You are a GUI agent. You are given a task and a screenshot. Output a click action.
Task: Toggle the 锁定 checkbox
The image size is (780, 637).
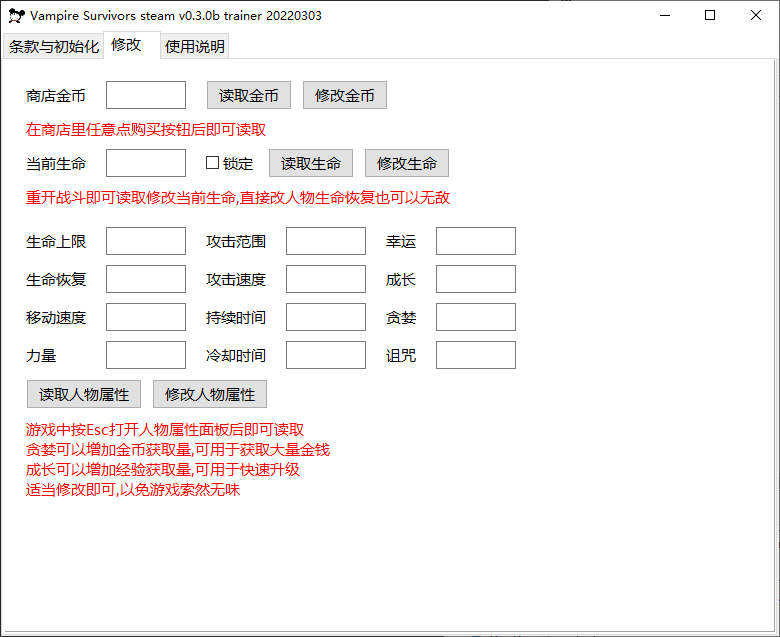212,163
